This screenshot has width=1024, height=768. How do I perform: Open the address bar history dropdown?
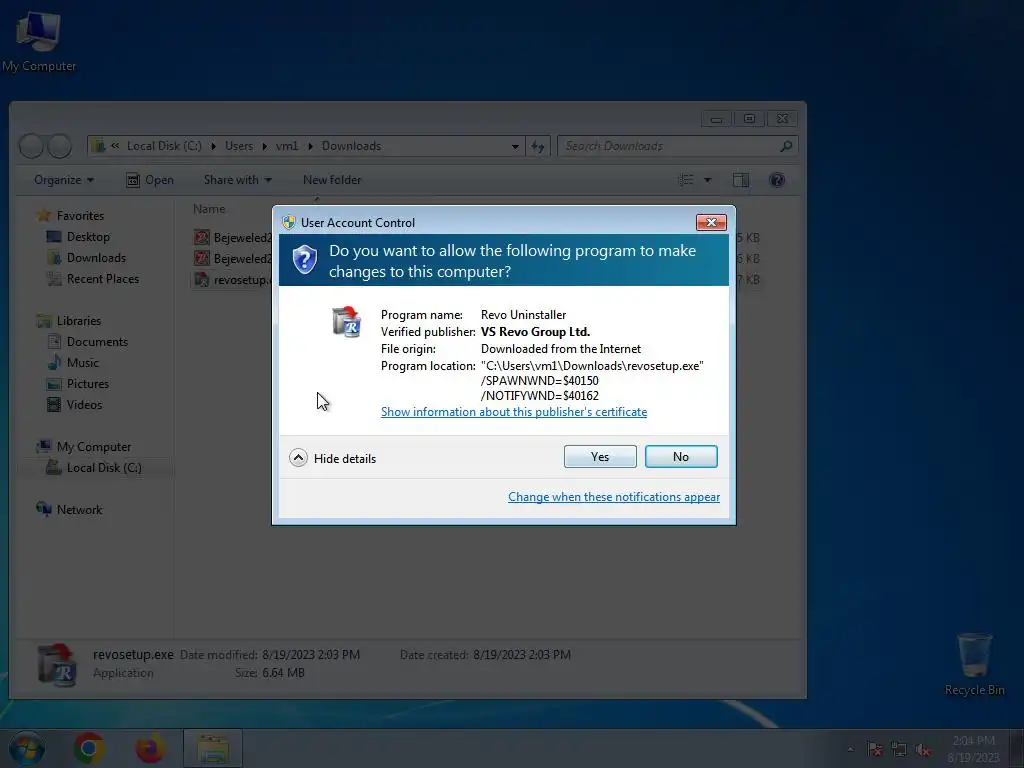click(515, 146)
